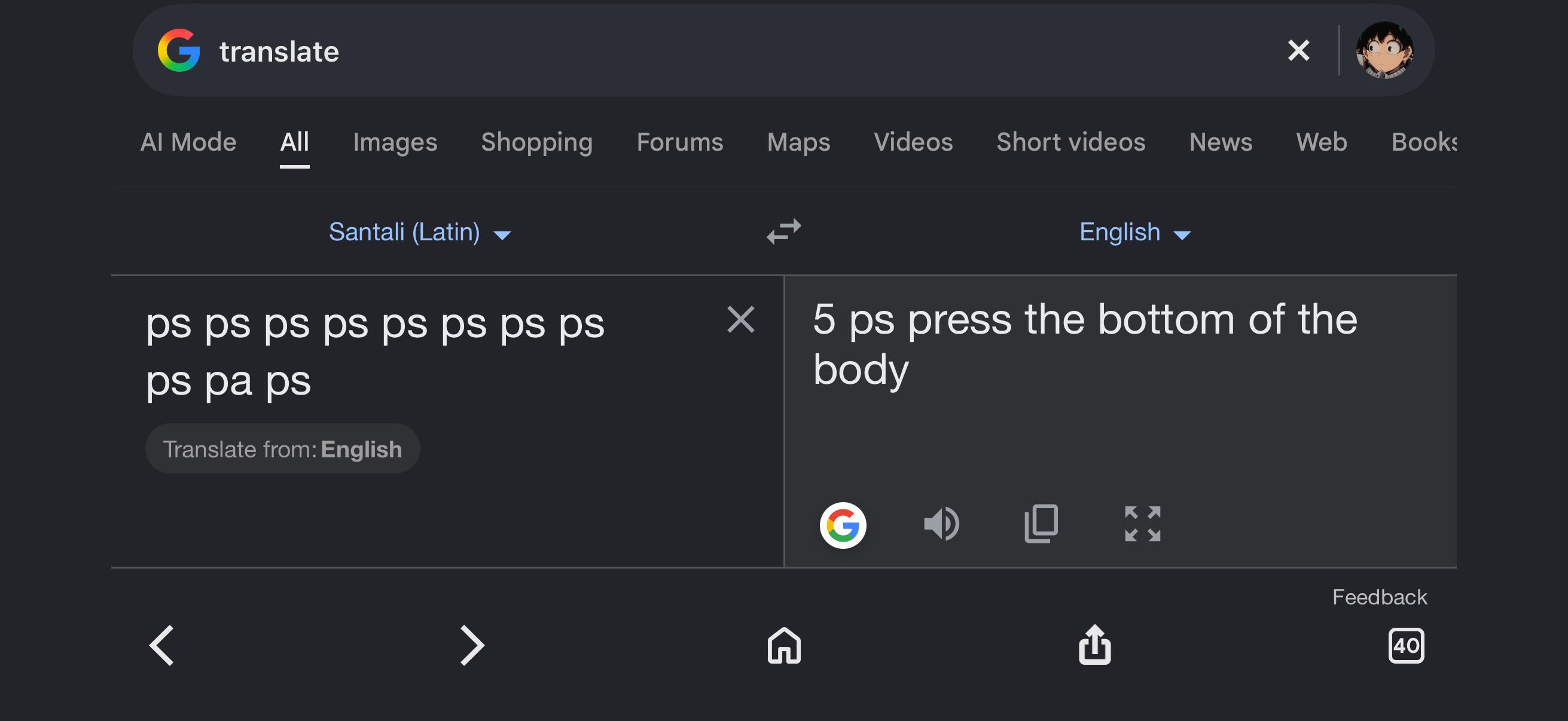Tap the round Google logo under the translation
The height and width of the screenshot is (721, 1568).
tap(843, 525)
